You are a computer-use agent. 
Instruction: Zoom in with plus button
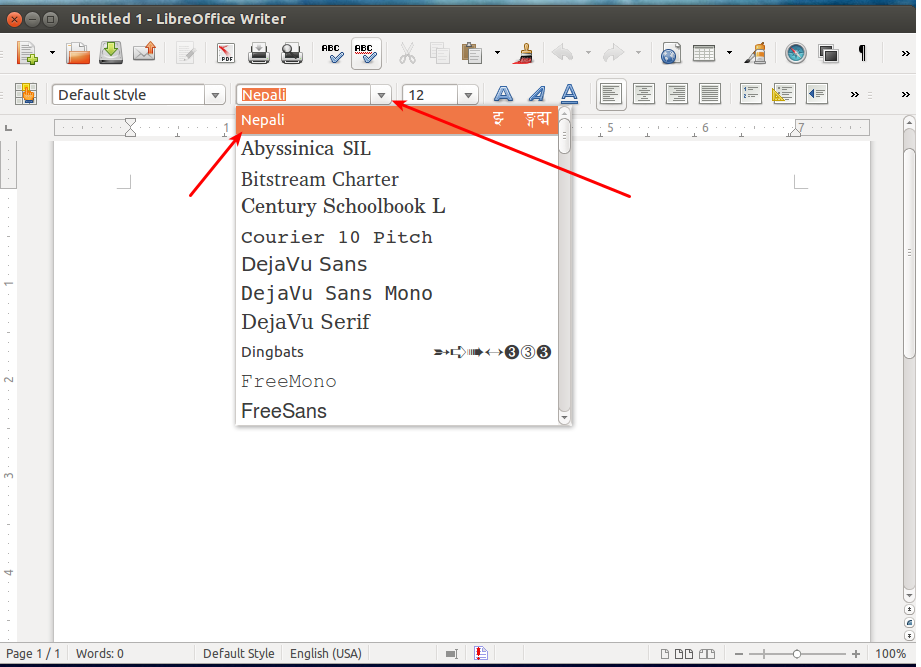point(856,653)
